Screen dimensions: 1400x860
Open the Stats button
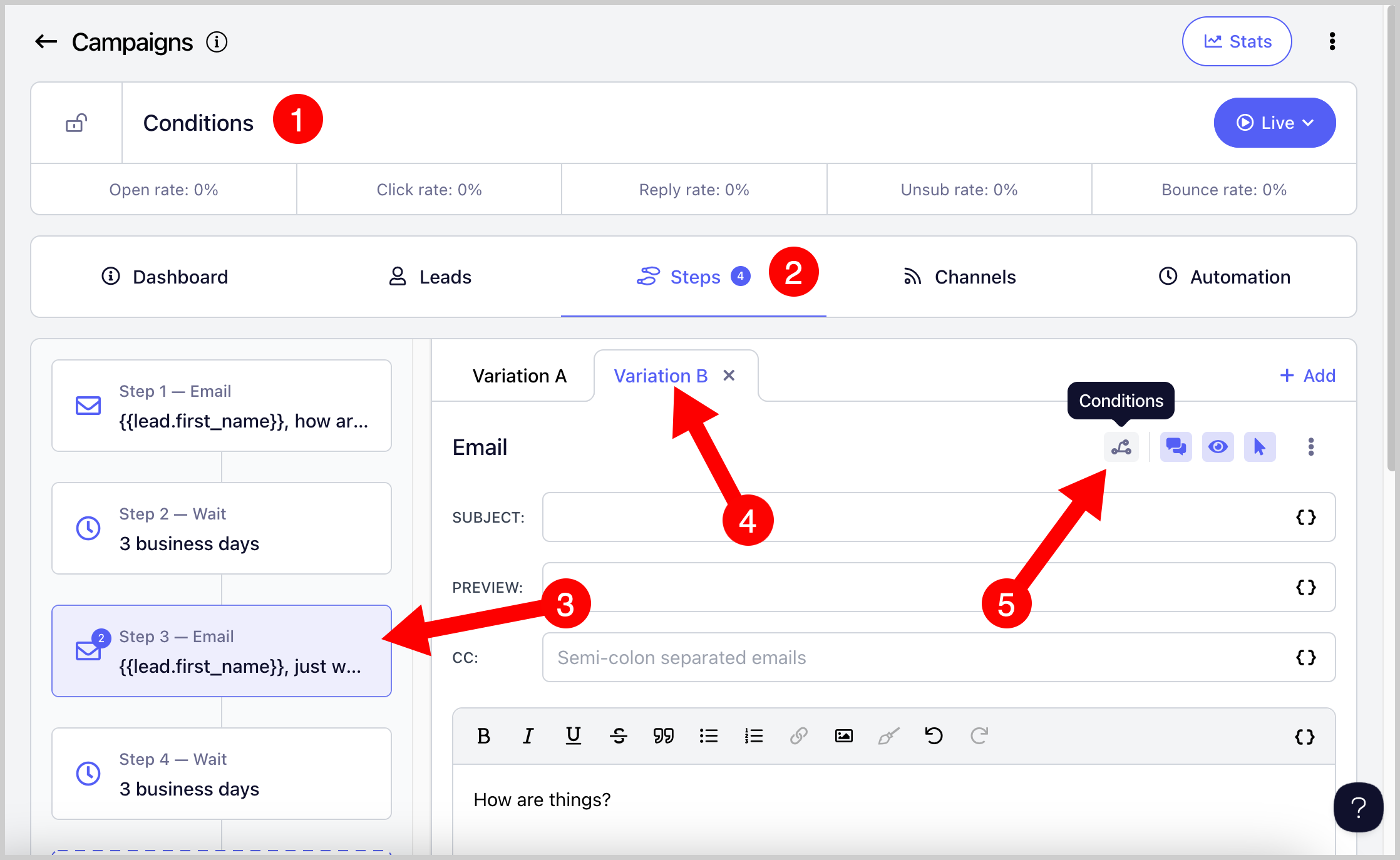(1237, 41)
